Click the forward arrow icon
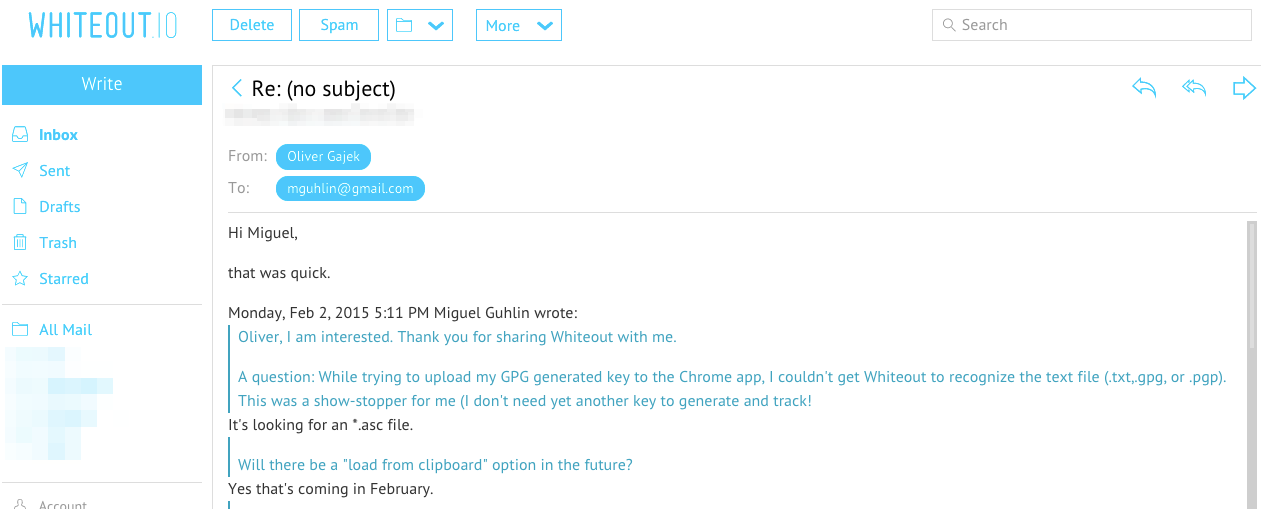The height and width of the screenshot is (509, 1261). click(1244, 88)
